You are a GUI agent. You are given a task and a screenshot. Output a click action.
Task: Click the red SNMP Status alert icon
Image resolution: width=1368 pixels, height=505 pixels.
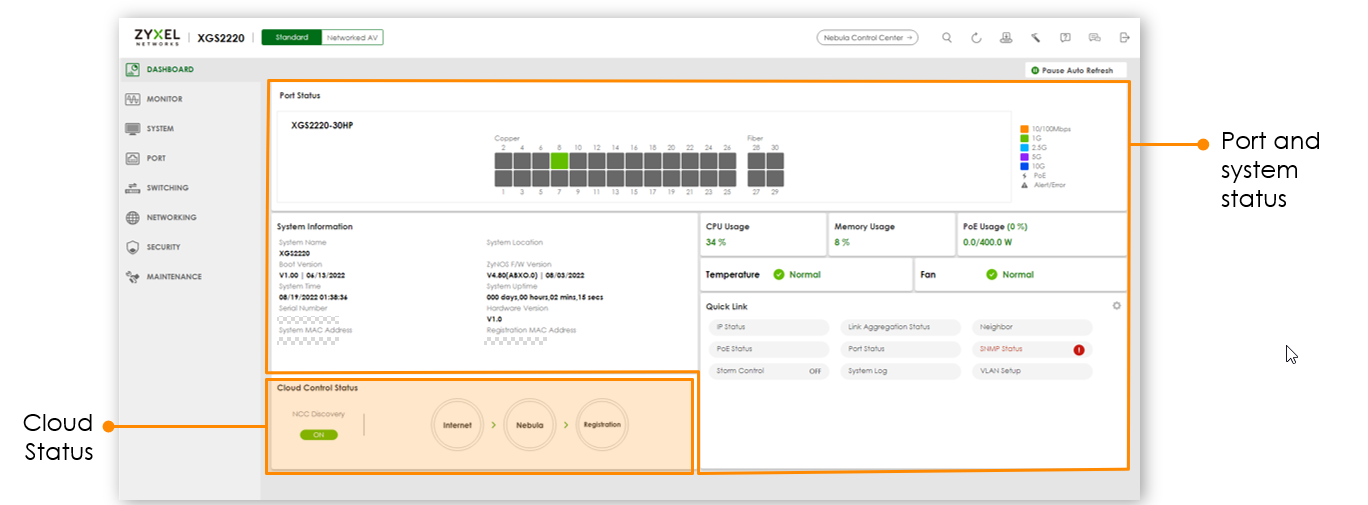(1079, 350)
